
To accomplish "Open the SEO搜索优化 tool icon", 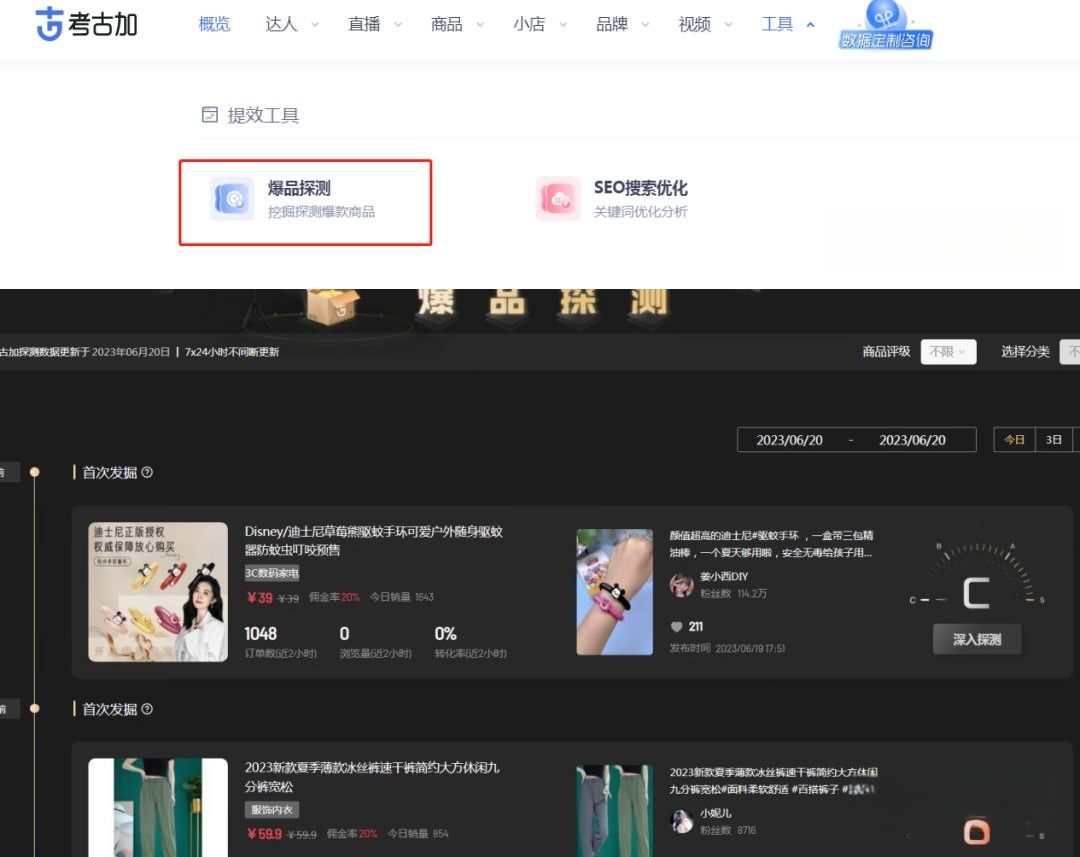I will 557,198.
